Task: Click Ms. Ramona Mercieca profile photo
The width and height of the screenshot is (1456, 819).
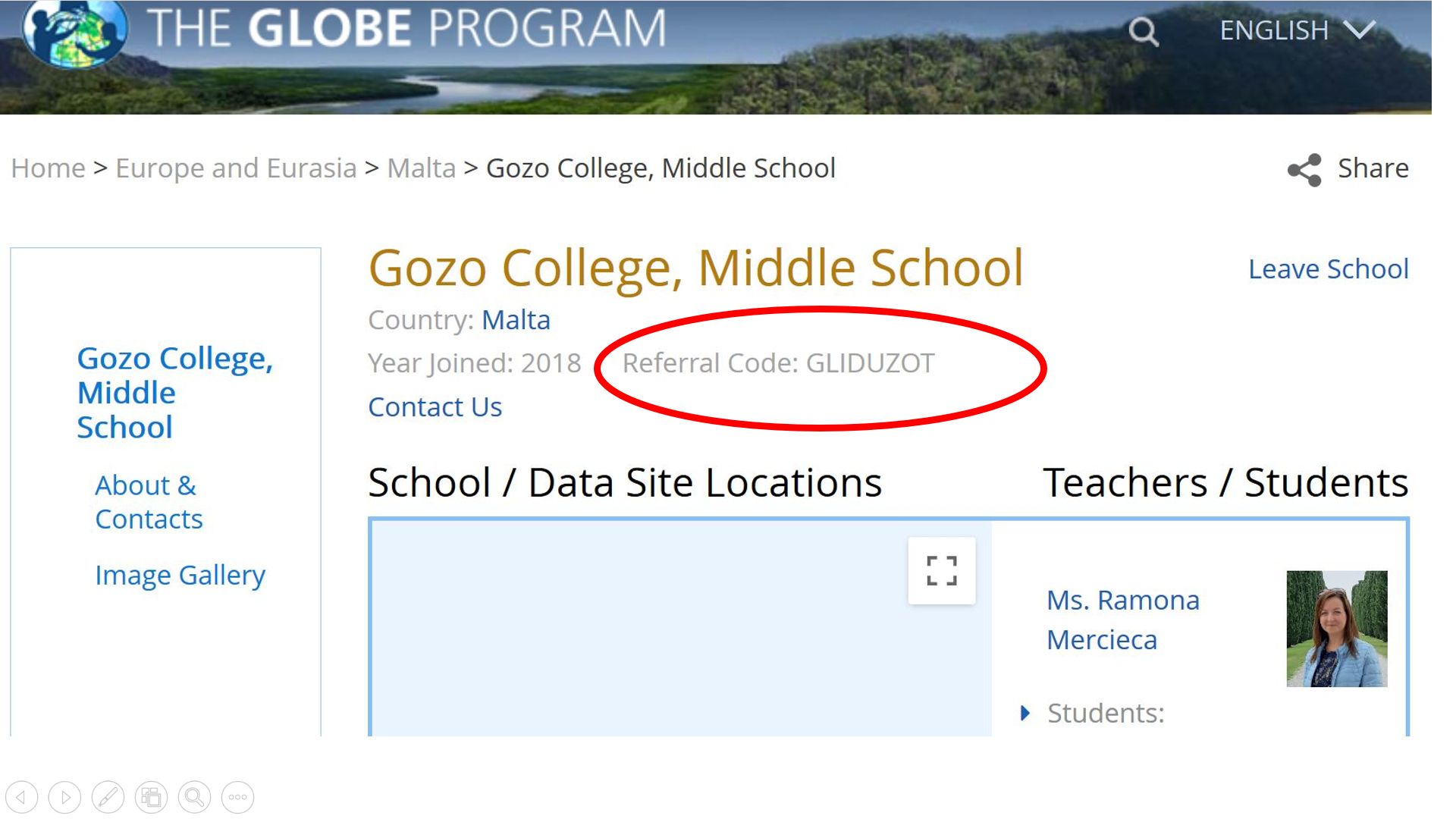Action: 1336,629
